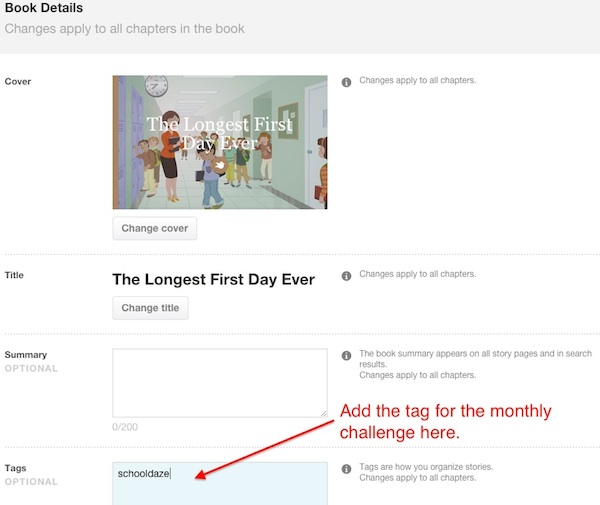The width and height of the screenshot is (600, 505).
Task: Click into the Tags field containing schooldaze
Action: 219,482
